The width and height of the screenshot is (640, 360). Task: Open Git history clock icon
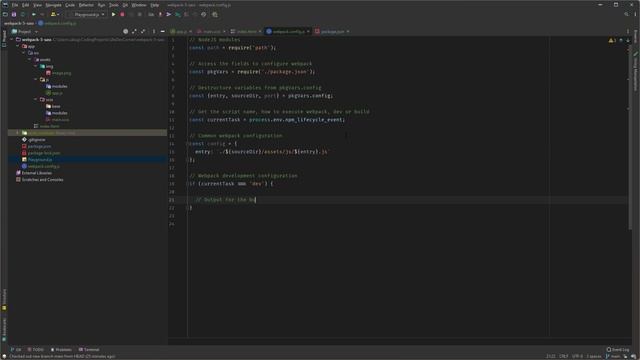204,14
